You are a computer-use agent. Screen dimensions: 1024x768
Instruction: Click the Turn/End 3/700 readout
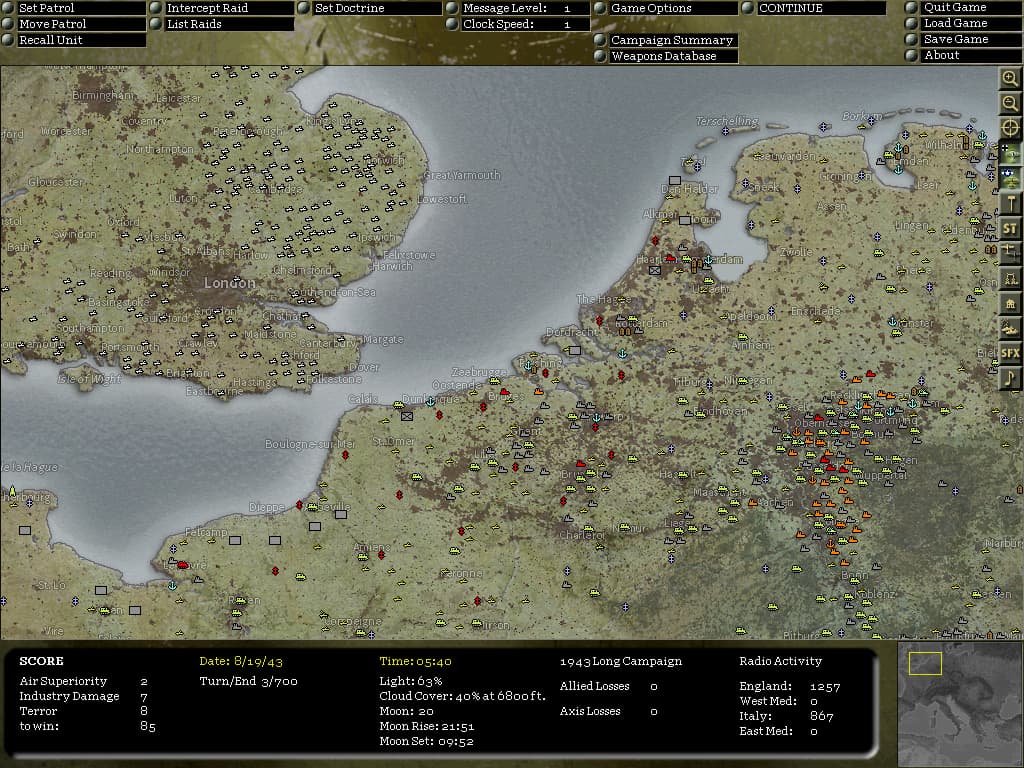(248, 681)
